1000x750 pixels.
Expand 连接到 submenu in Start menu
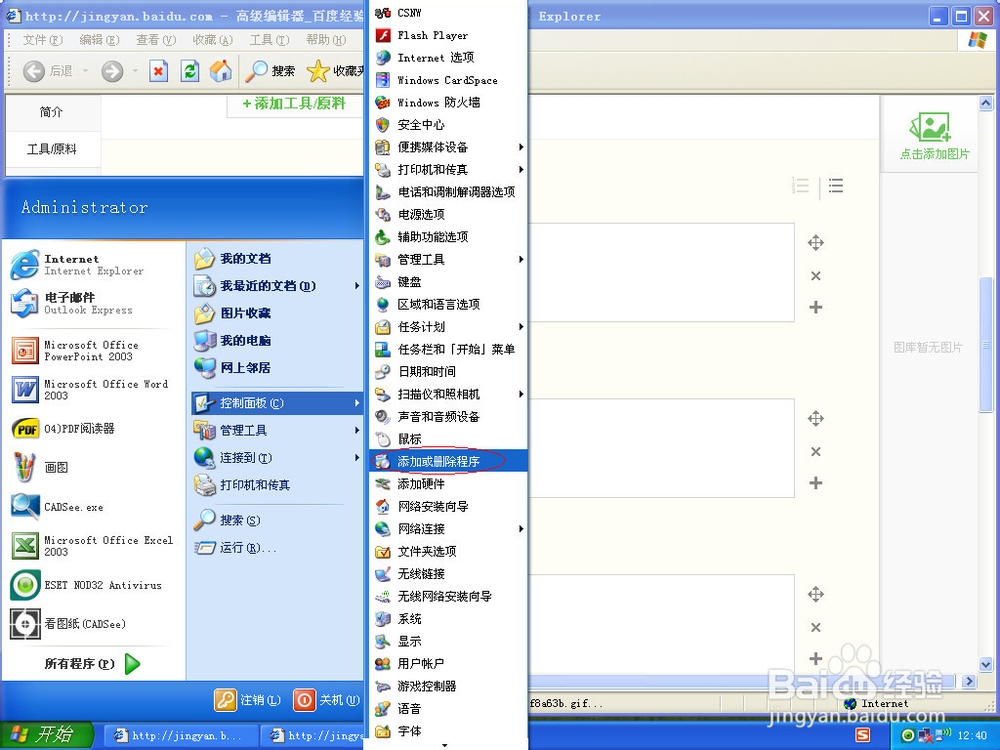pos(277,457)
